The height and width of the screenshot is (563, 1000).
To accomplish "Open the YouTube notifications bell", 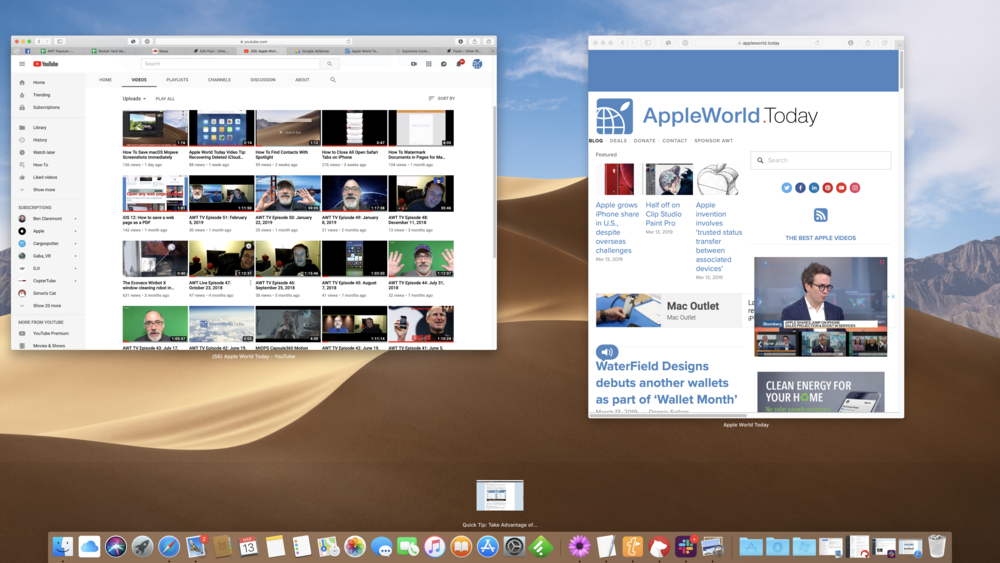I will coord(459,64).
